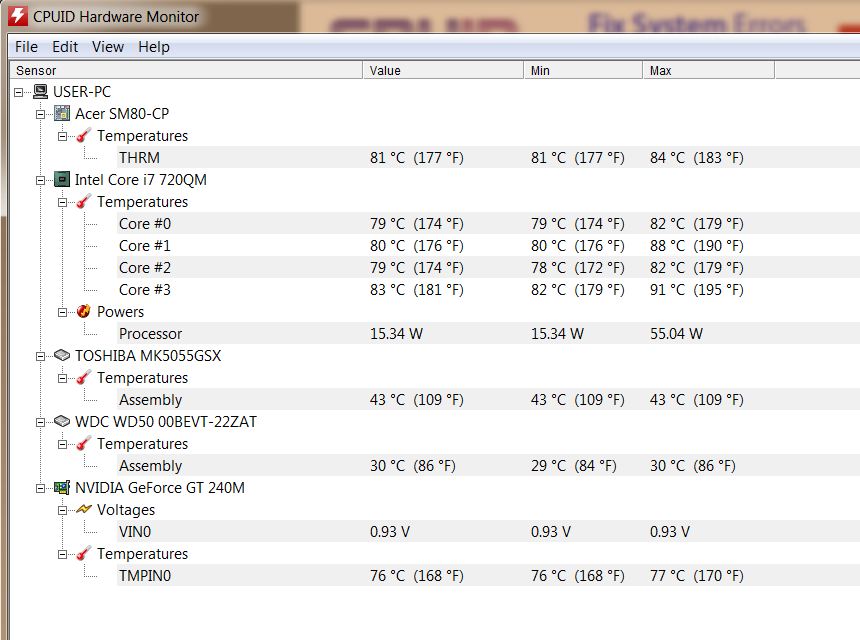Collapse the Acer SM80-CP node
This screenshot has height=640, width=860.
click(x=41, y=114)
